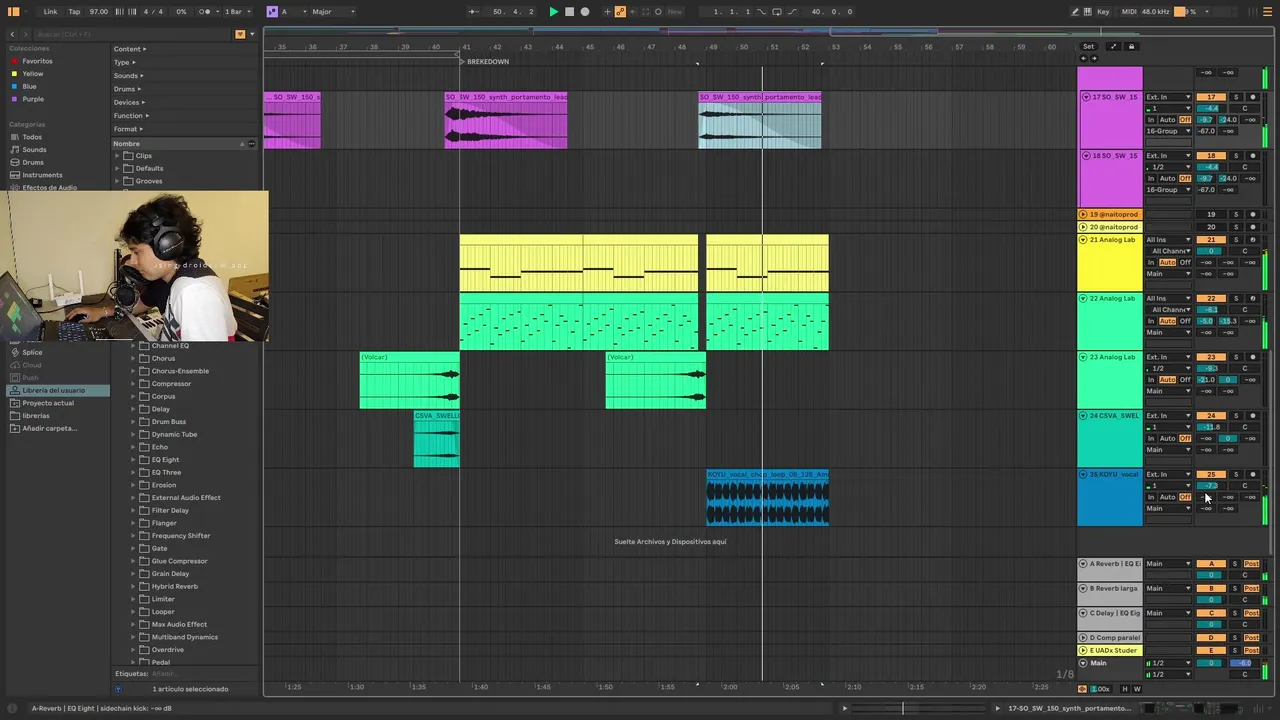Set track 21 monitor to Off
1280x720 pixels.
[x=1185, y=262]
